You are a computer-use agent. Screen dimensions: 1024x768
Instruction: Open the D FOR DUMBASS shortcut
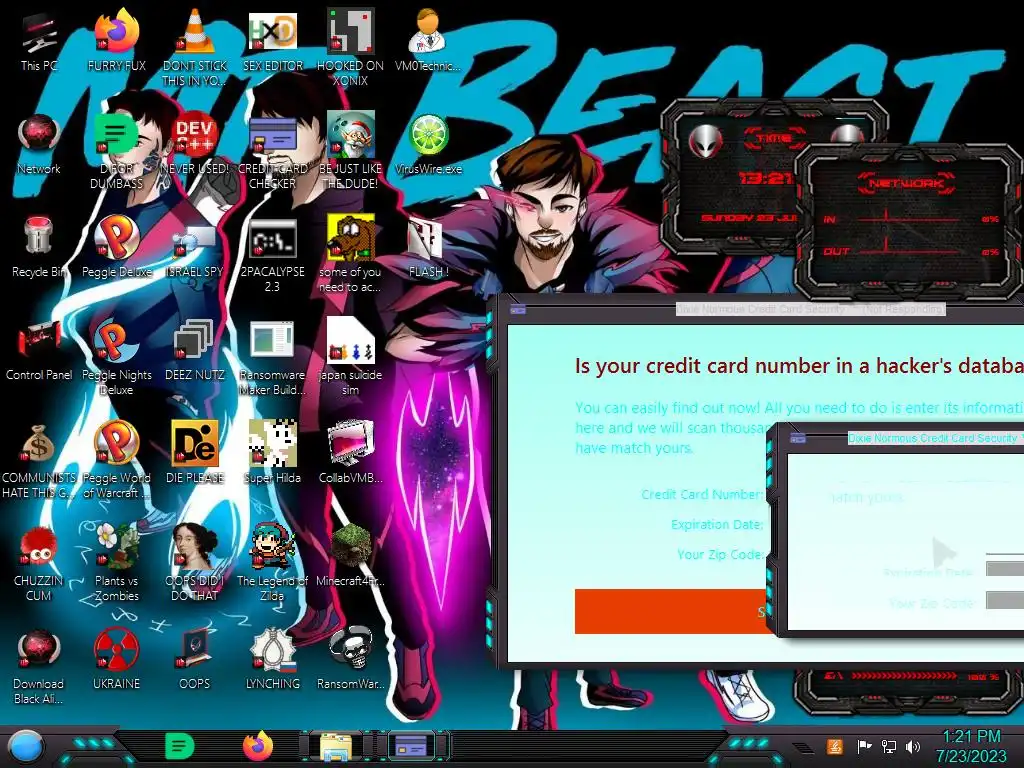click(116, 150)
